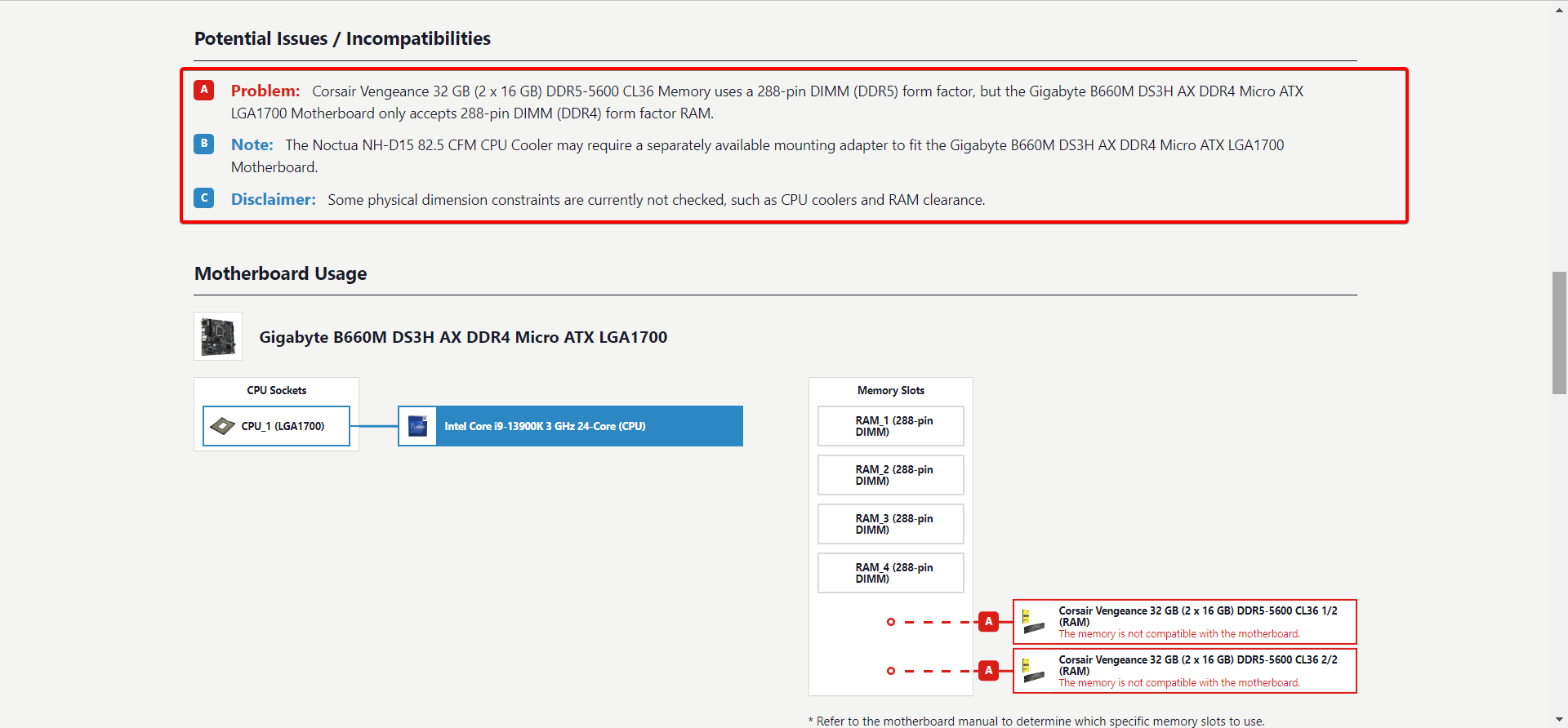Click the 'Note:' label text
The image size is (1568, 728).
(x=252, y=144)
